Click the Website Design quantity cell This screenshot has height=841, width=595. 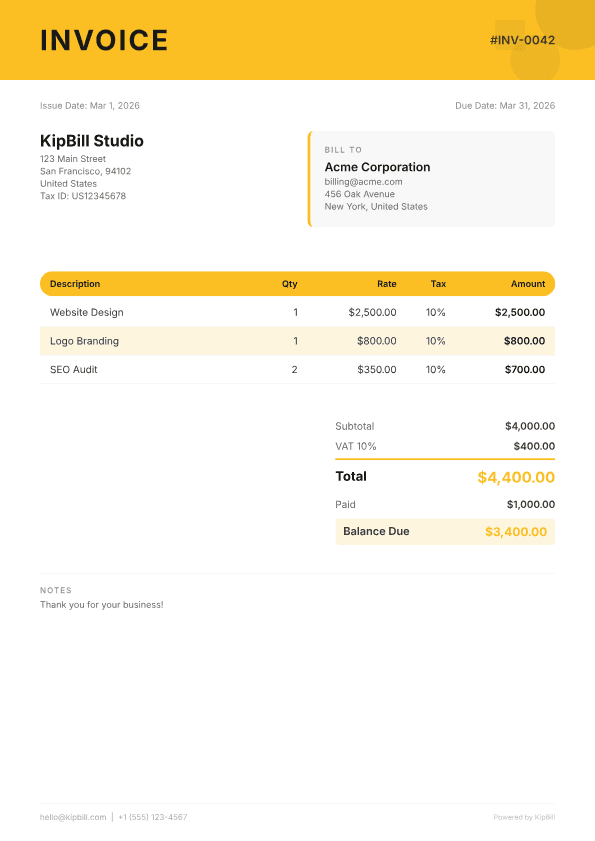click(x=295, y=312)
